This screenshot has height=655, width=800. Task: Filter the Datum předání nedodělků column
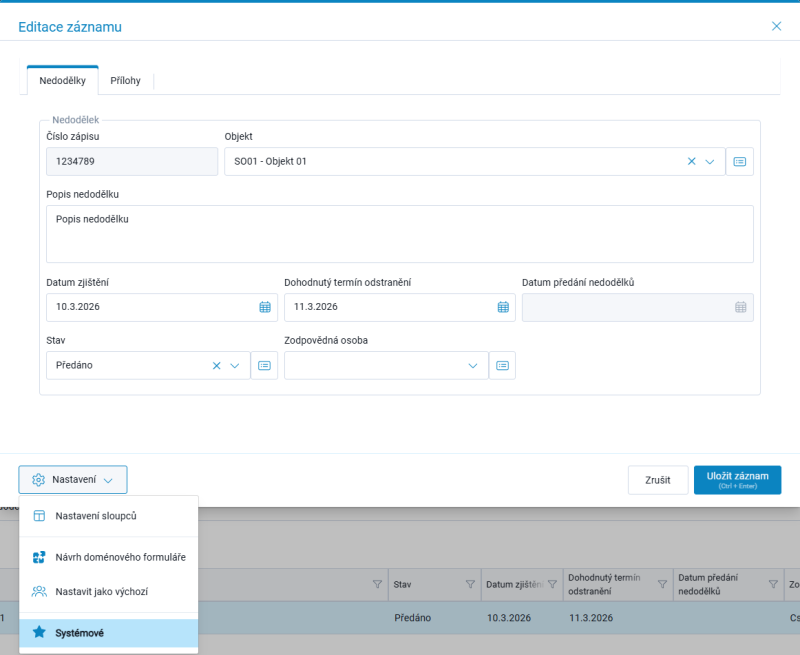[x=773, y=585]
